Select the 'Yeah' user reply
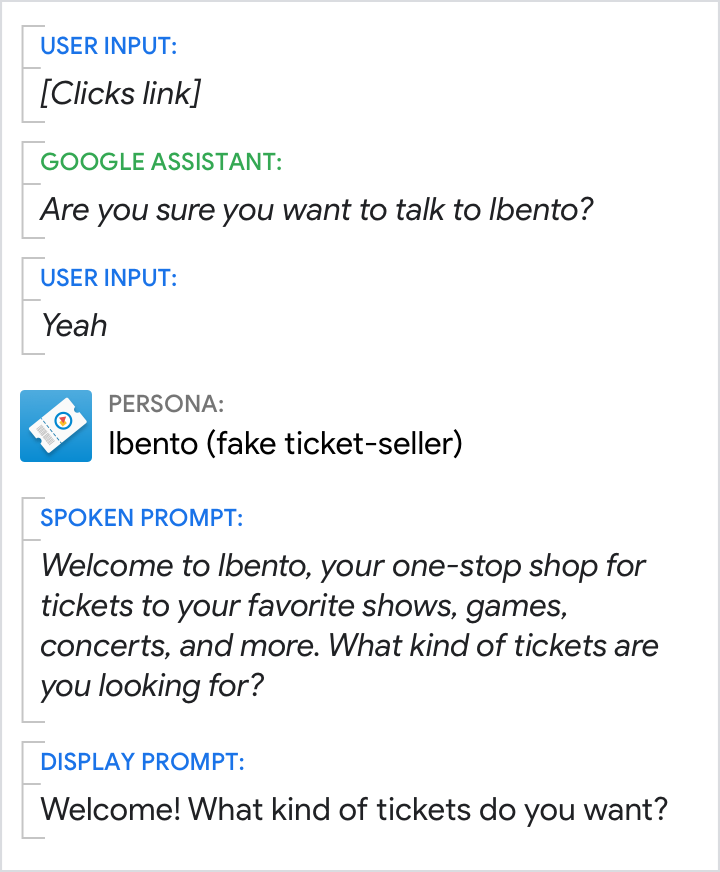Screen dimensions: 720x872 pyautogui.click(x=74, y=326)
